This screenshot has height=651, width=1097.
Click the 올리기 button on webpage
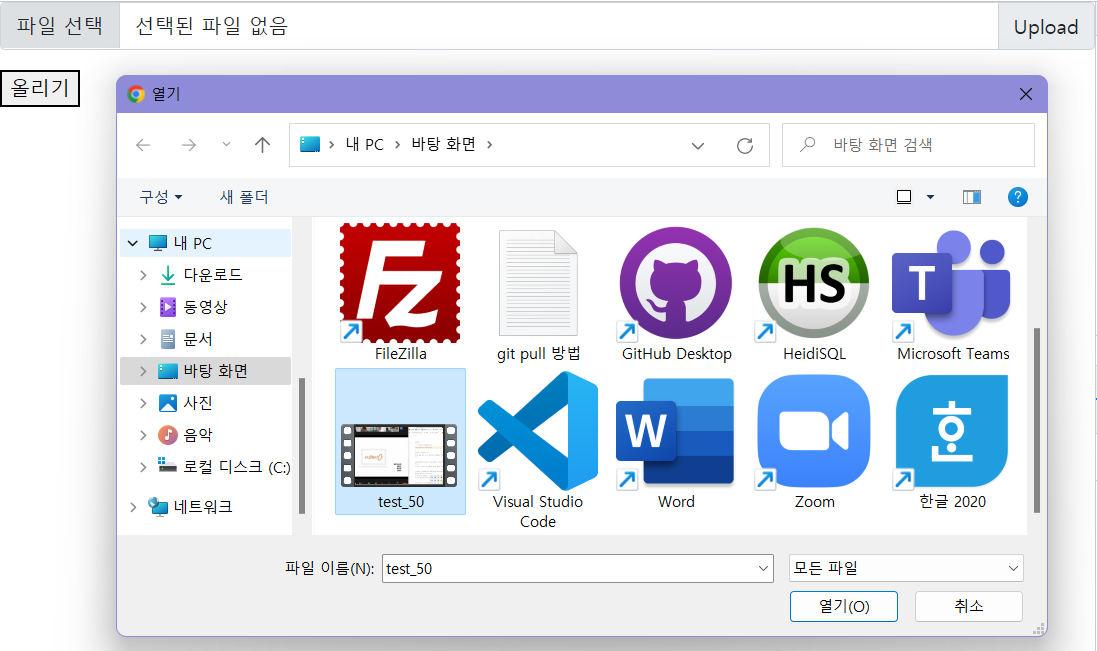[40, 88]
